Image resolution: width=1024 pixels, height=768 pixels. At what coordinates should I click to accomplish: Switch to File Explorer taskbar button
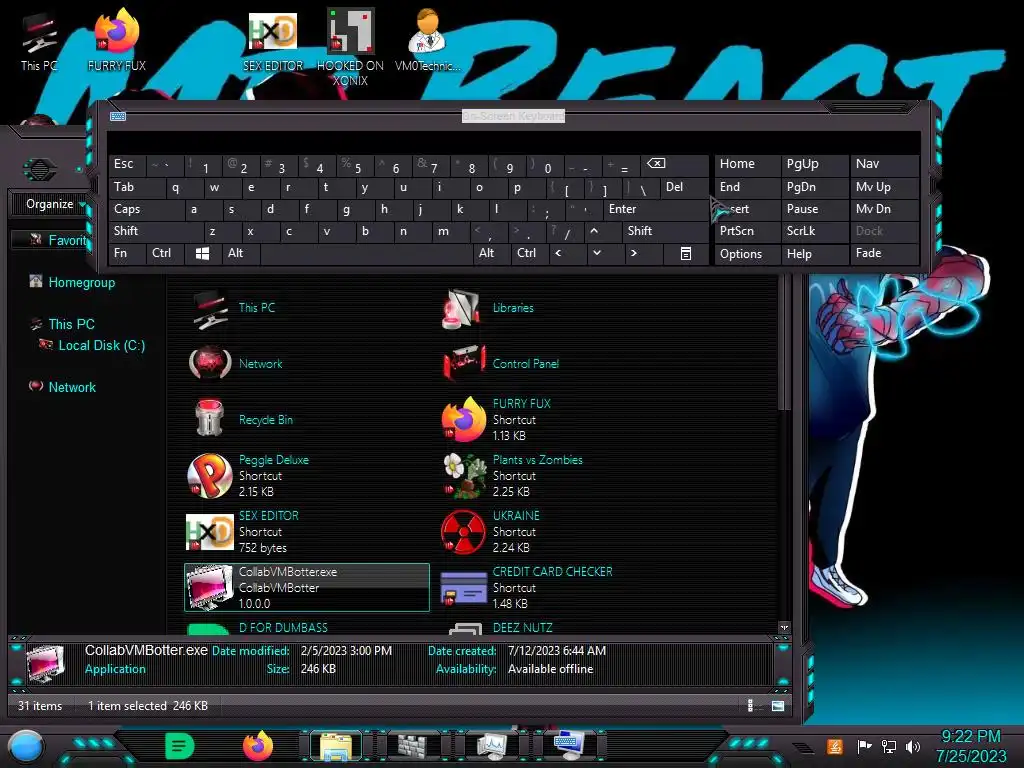336,746
